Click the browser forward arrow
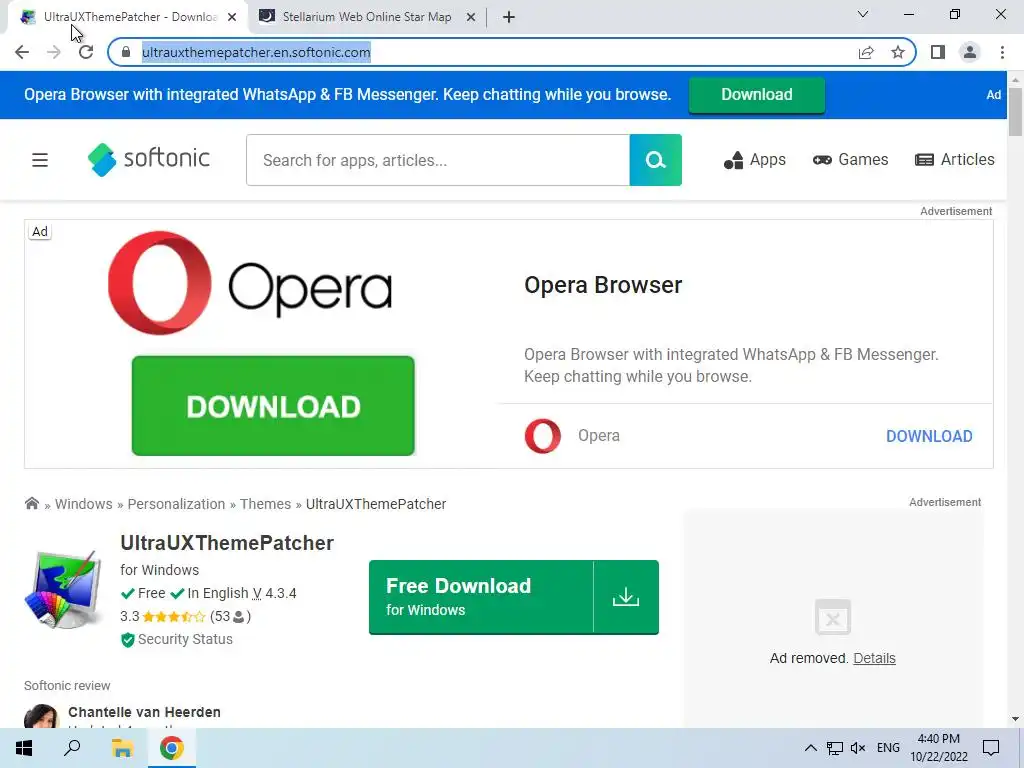Screen dimensions: 1024x768 point(54,52)
